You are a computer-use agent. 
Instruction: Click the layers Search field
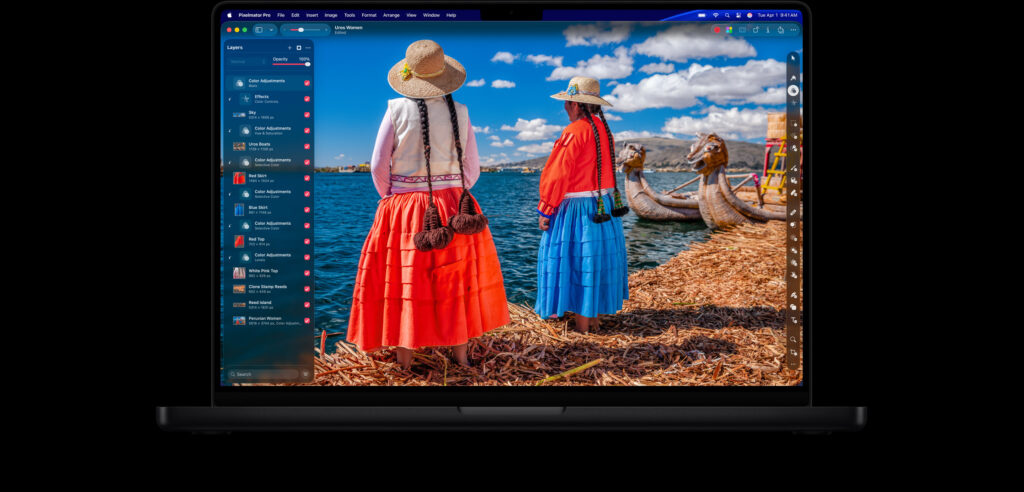(260, 374)
